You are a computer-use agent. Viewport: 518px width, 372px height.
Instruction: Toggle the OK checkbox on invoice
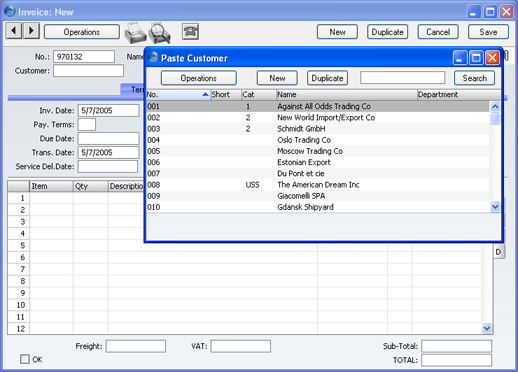click(25, 359)
